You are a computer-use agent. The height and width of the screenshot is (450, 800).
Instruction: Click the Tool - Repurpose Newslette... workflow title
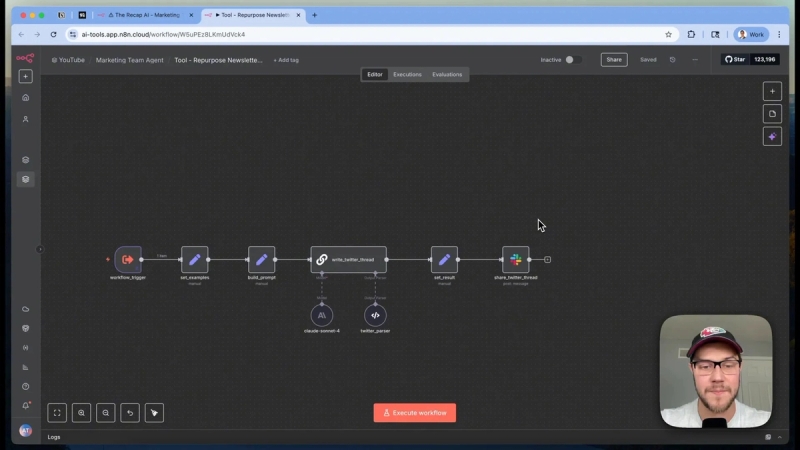pos(218,60)
